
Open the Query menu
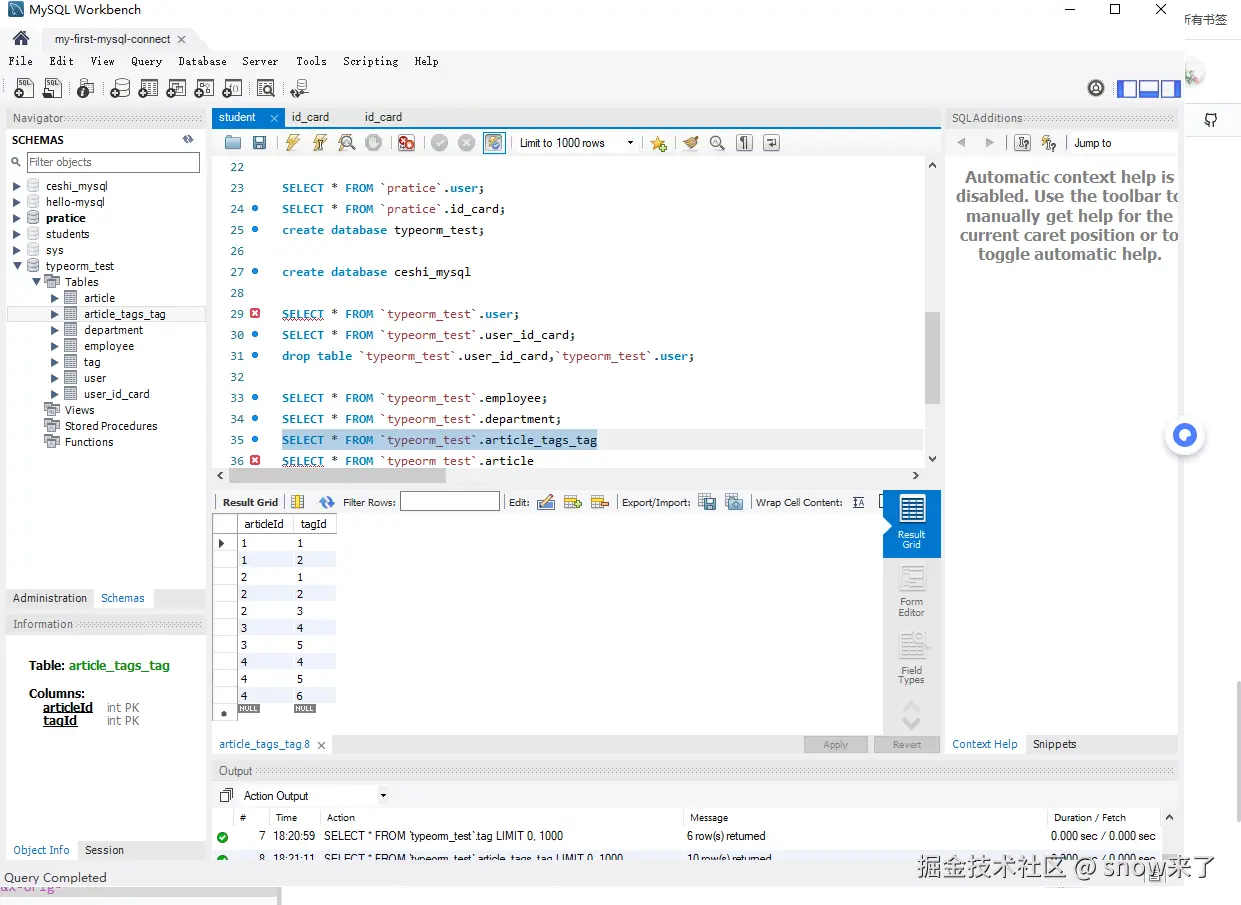146,61
